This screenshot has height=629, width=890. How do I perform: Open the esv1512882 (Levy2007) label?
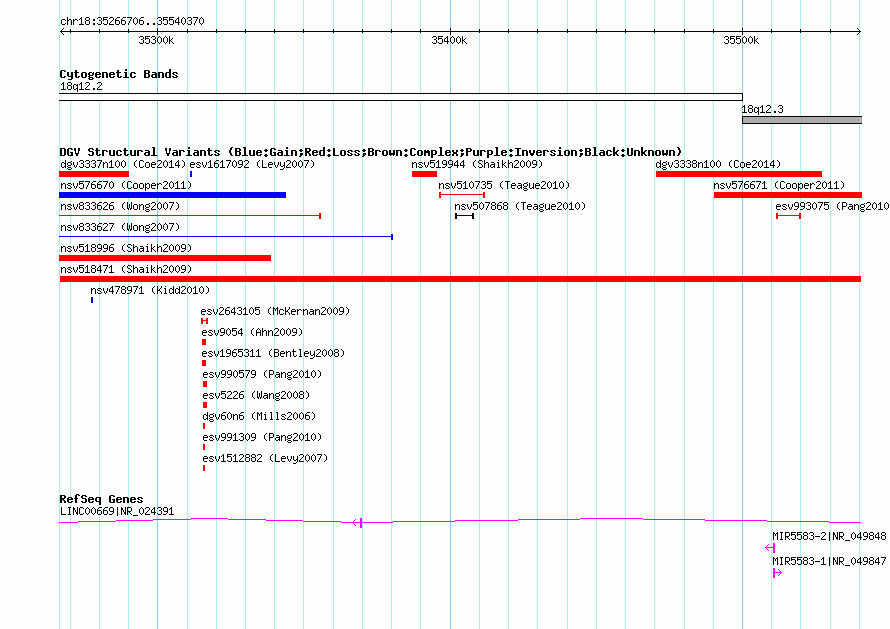(x=265, y=458)
